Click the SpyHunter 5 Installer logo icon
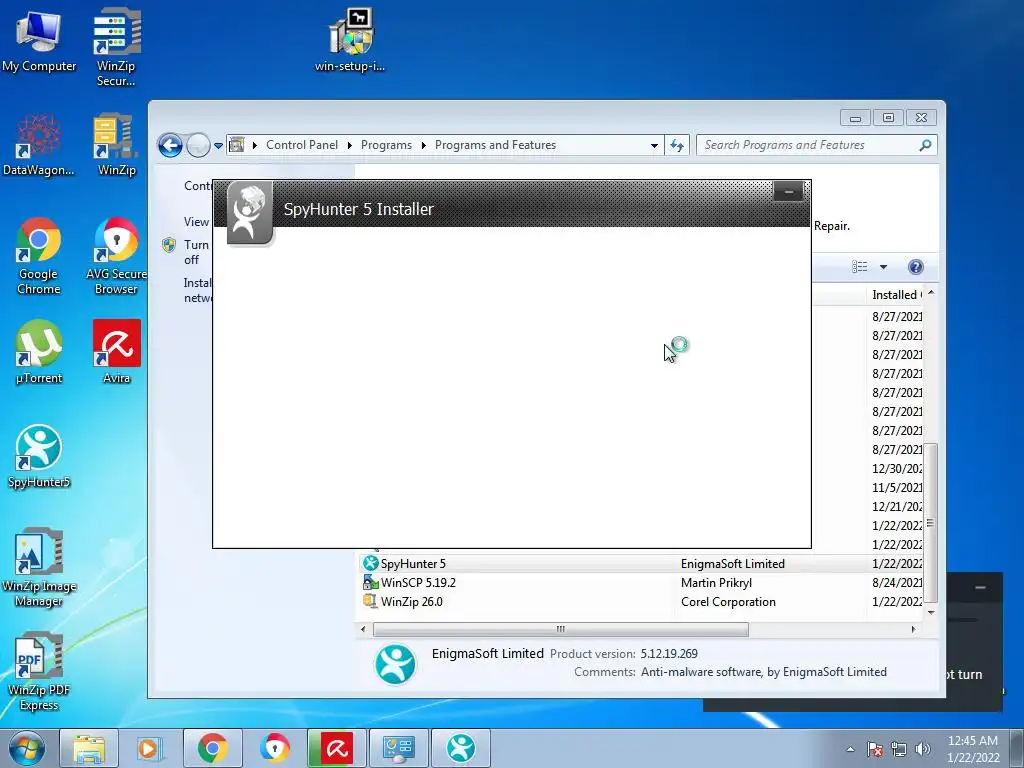 (x=249, y=213)
